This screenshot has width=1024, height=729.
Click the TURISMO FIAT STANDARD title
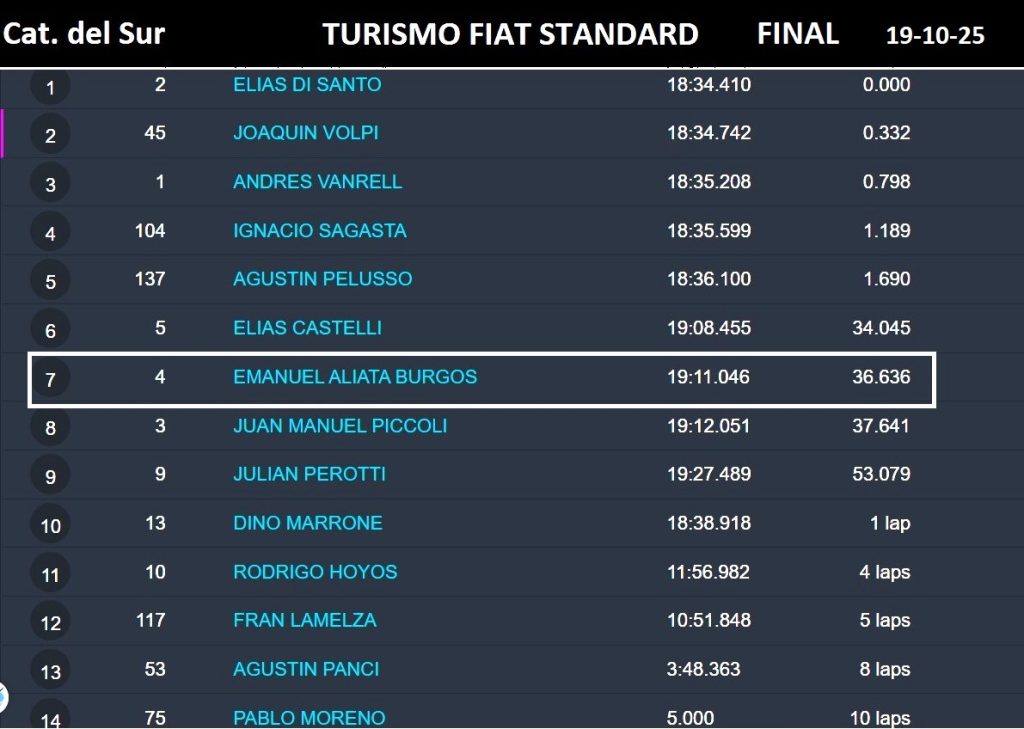(x=510, y=35)
